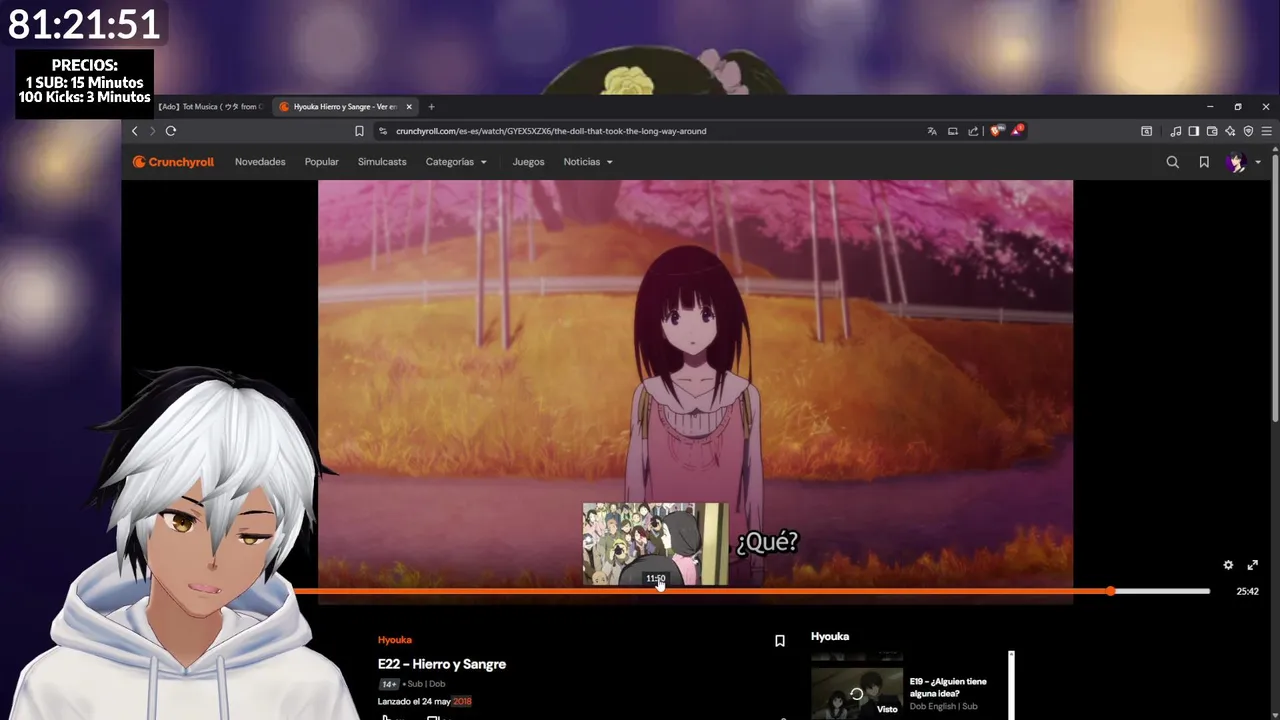Screen dimensions: 1280x720
Task: Bookmark page via address bar bookmark icon
Action: click(359, 131)
